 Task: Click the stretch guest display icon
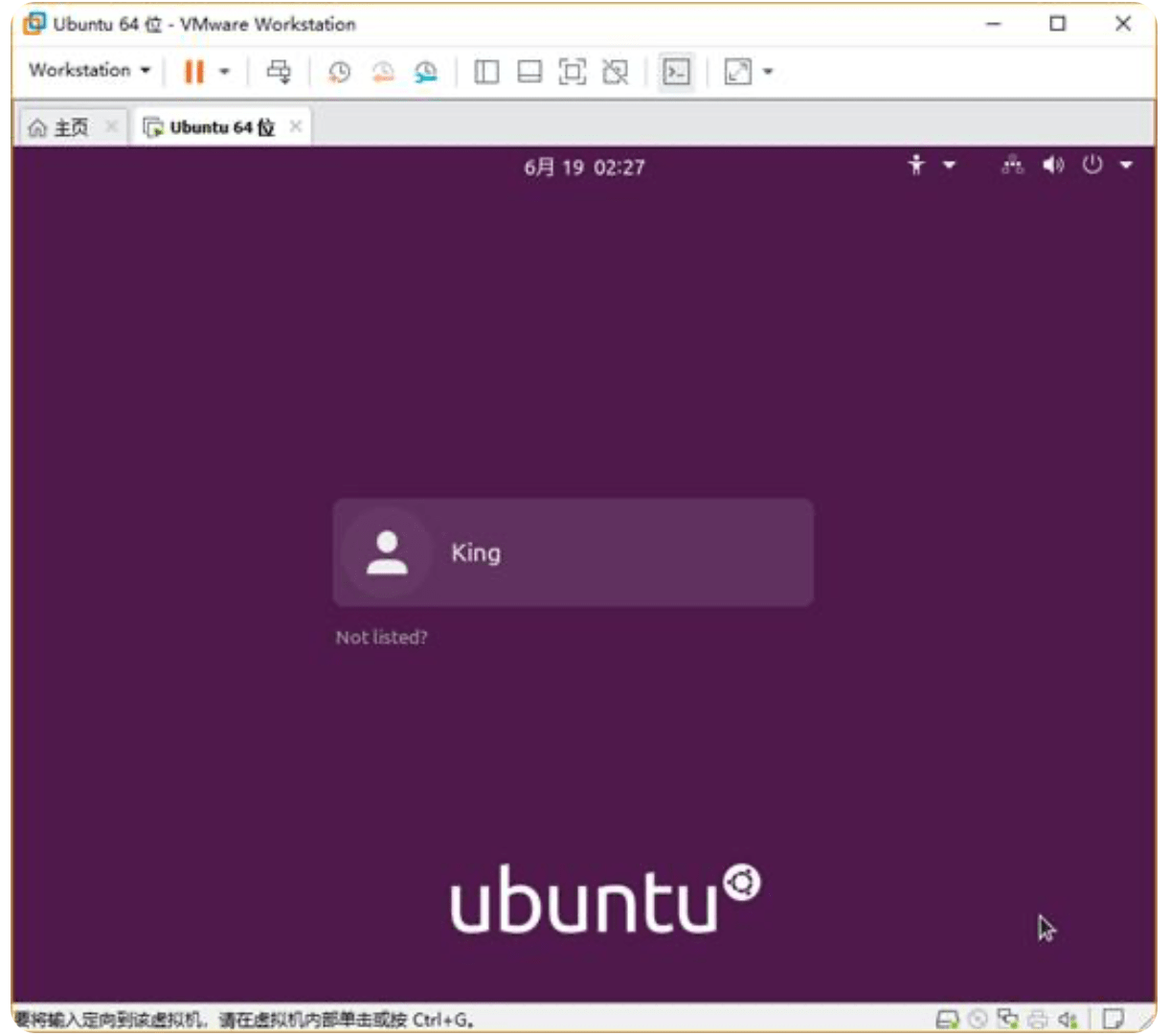point(738,72)
